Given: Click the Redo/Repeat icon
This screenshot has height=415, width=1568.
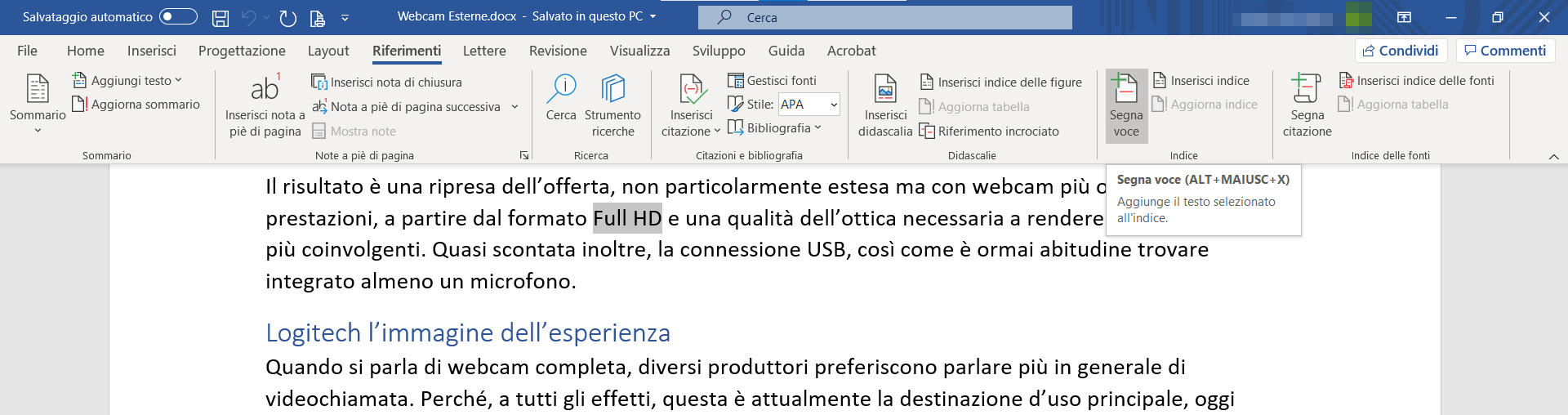Looking at the screenshot, I should point(287,17).
